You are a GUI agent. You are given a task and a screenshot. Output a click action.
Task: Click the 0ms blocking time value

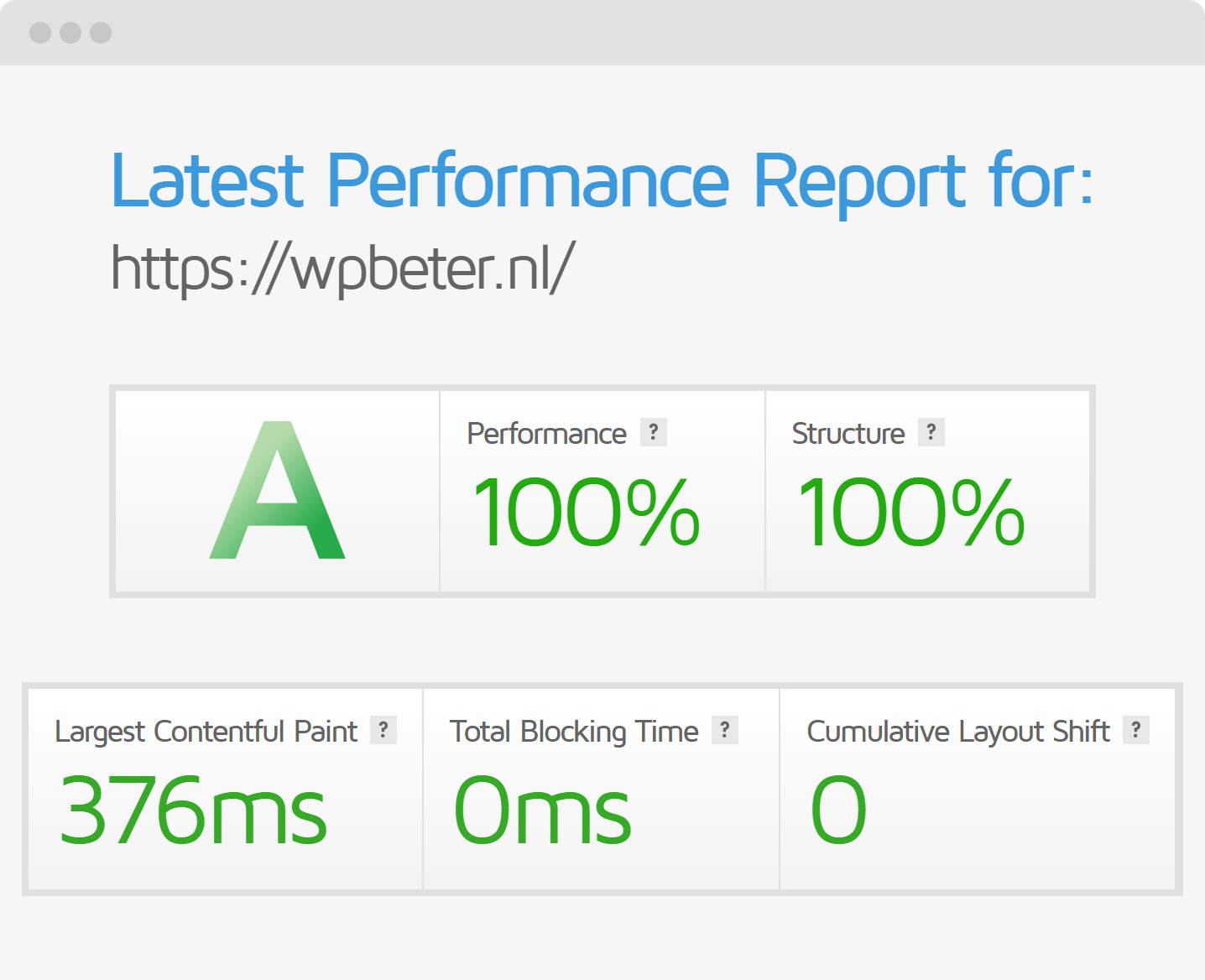pos(542,811)
